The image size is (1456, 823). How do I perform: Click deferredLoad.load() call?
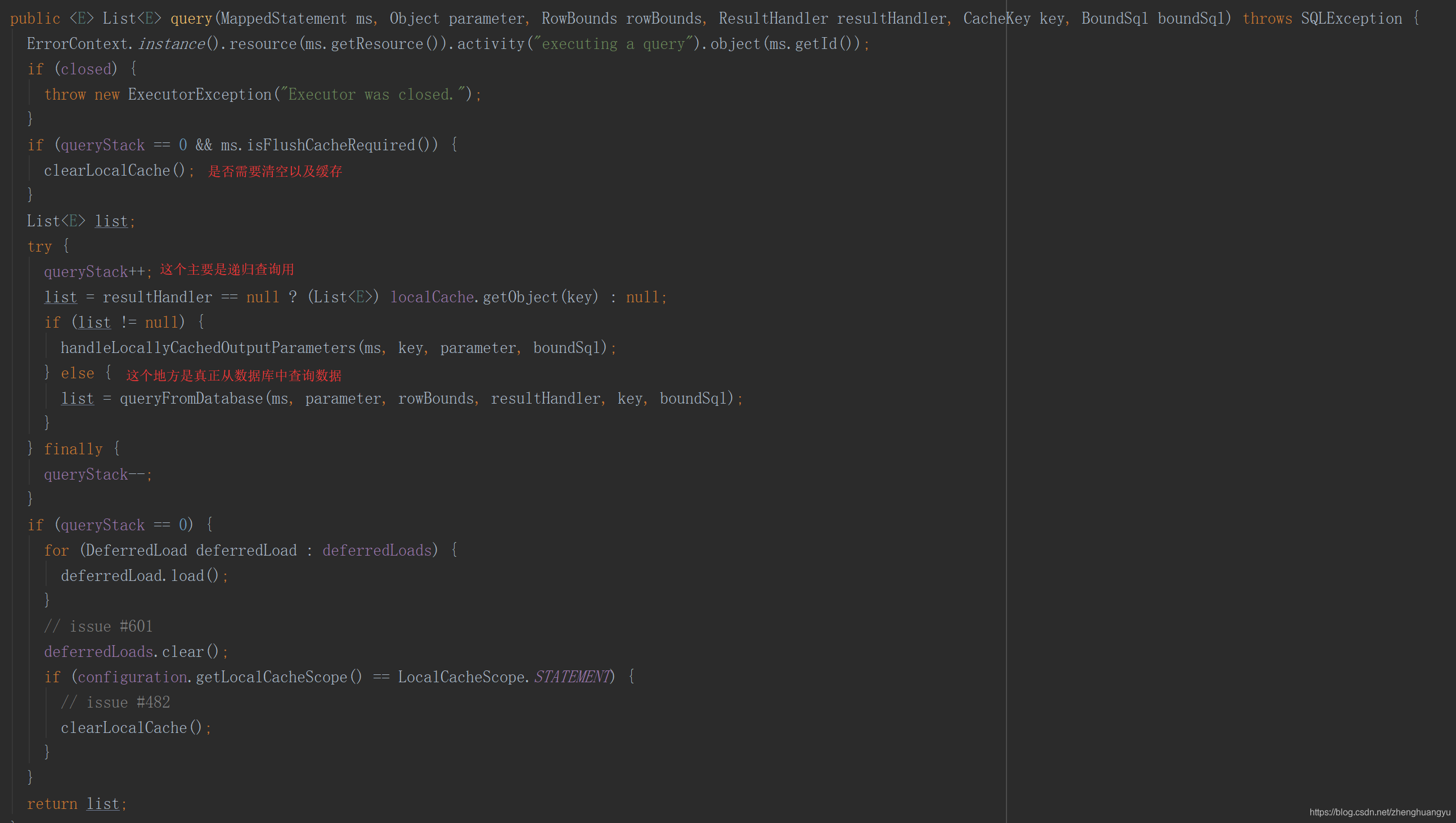point(144,576)
